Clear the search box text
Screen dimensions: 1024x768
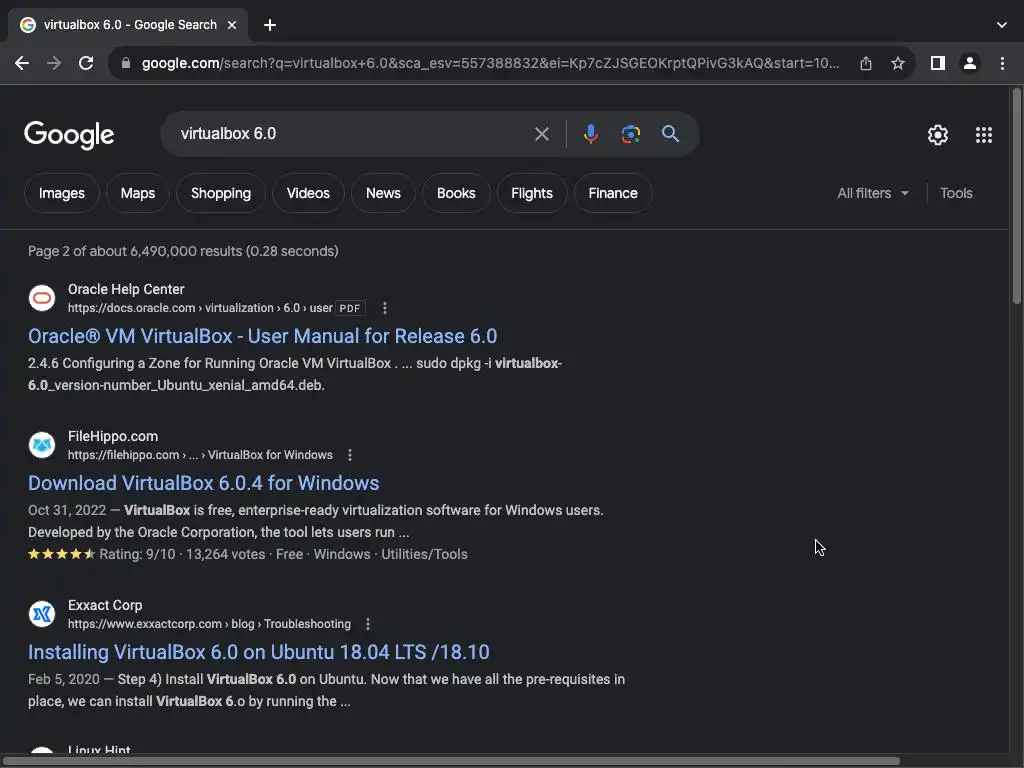541,134
